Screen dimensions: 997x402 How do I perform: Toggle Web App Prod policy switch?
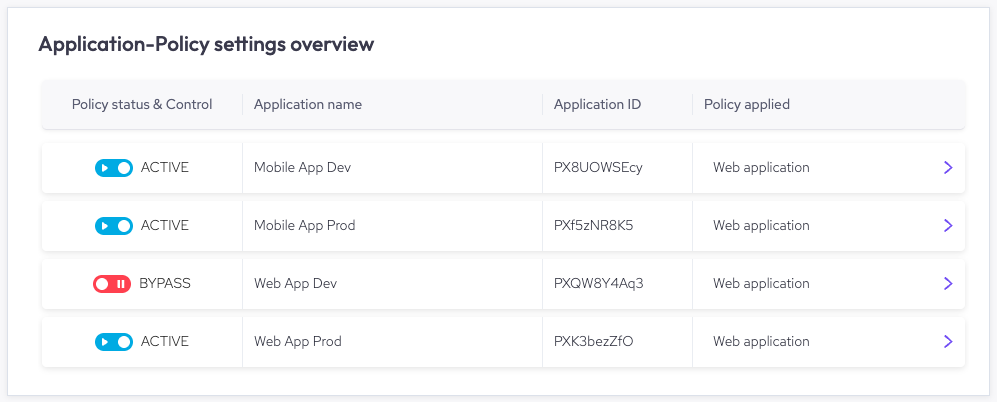click(x=114, y=342)
